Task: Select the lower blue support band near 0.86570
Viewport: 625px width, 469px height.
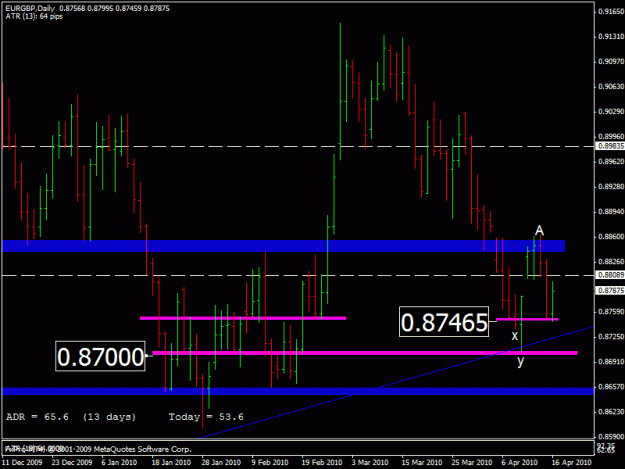Action: click(x=298, y=391)
